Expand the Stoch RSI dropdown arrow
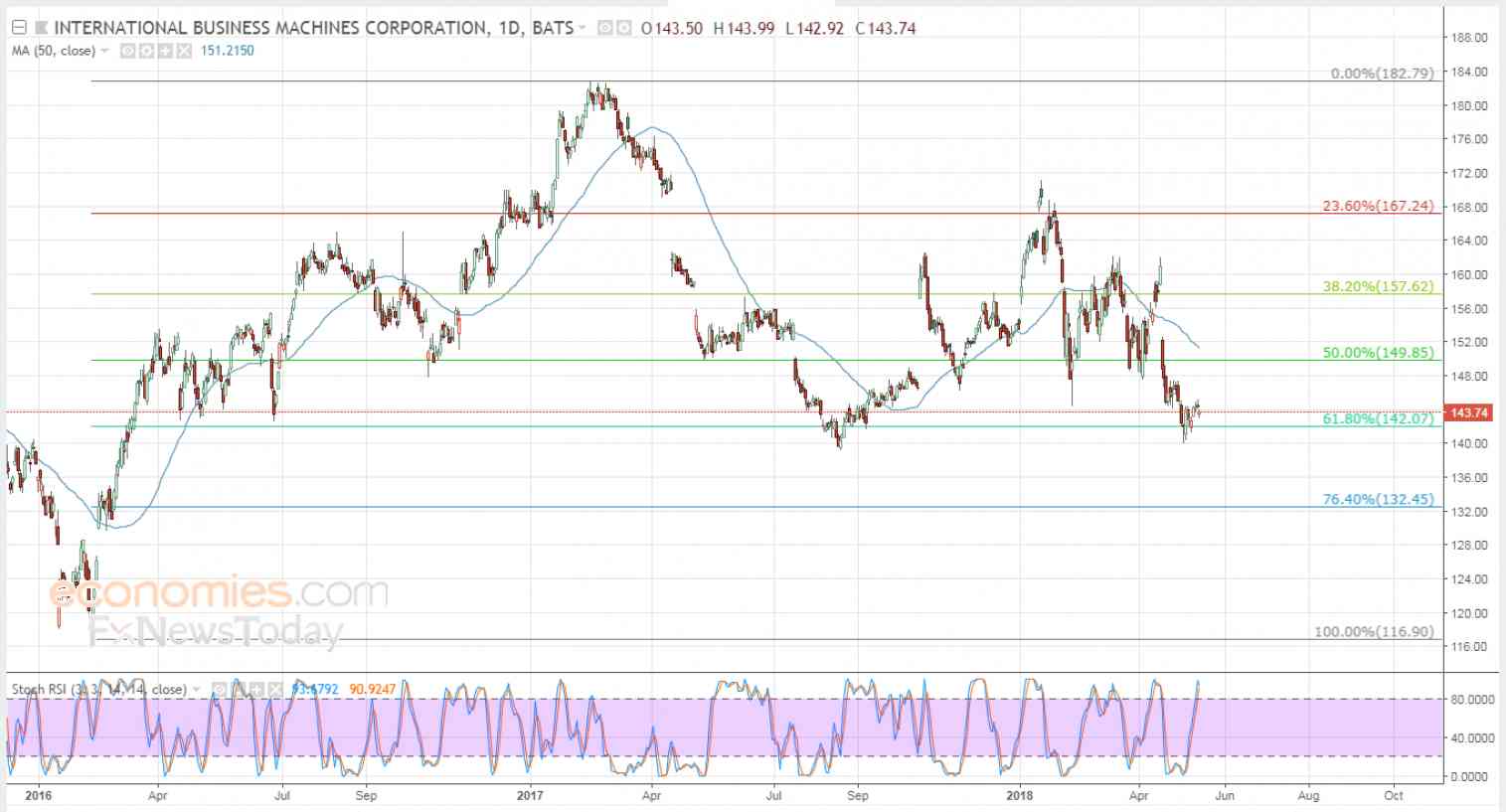Viewport: 1506px width, 812px height. click(x=196, y=689)
